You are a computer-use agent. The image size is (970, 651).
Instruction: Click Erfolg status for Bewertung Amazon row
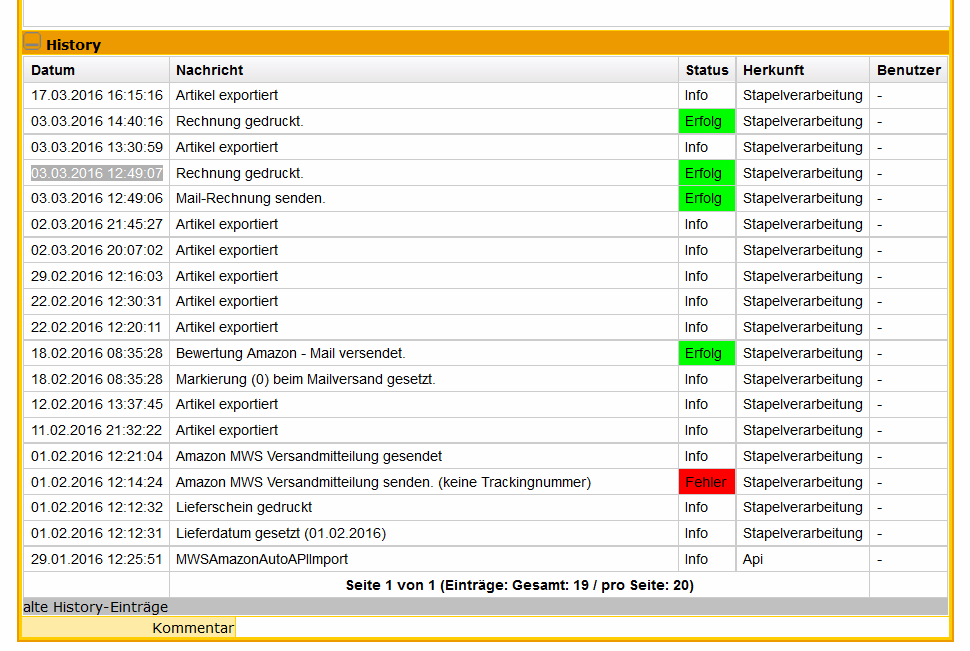pos(706,353)
